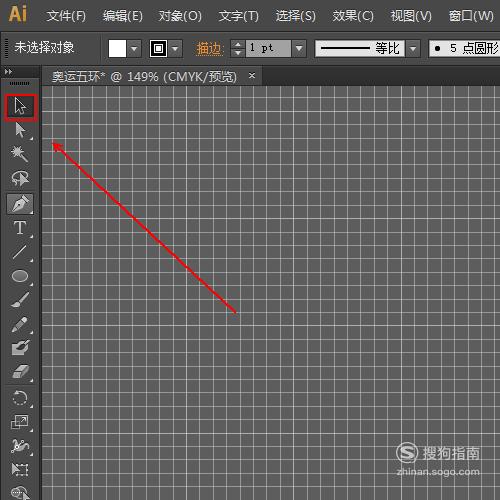
Task: Click the 未选择对象 status label
Action: (x=44, y=47)
